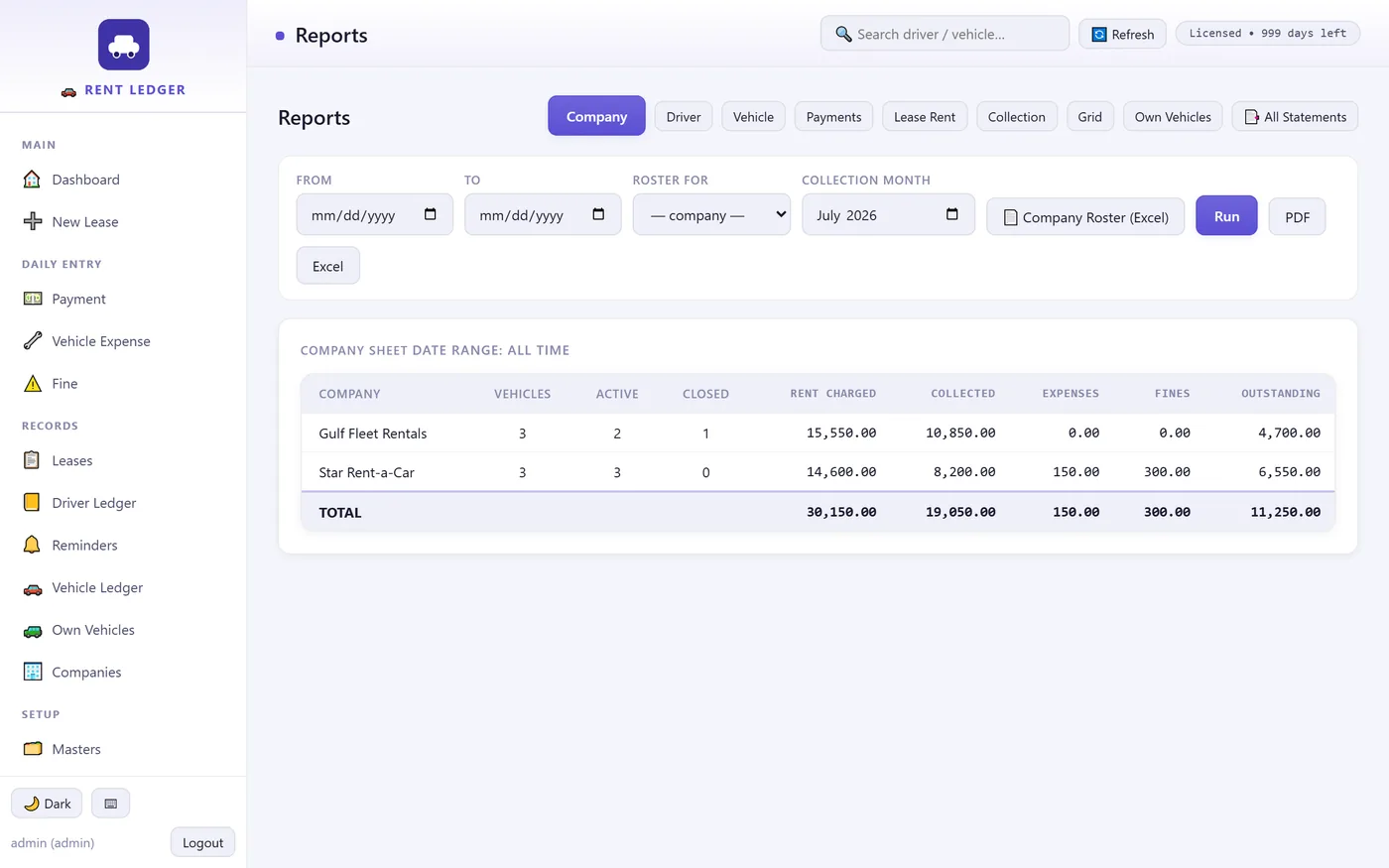Screen dimensions: 1389x868
Task: Download Company Roster (Excel)
Action: [x=1085, y=216]
